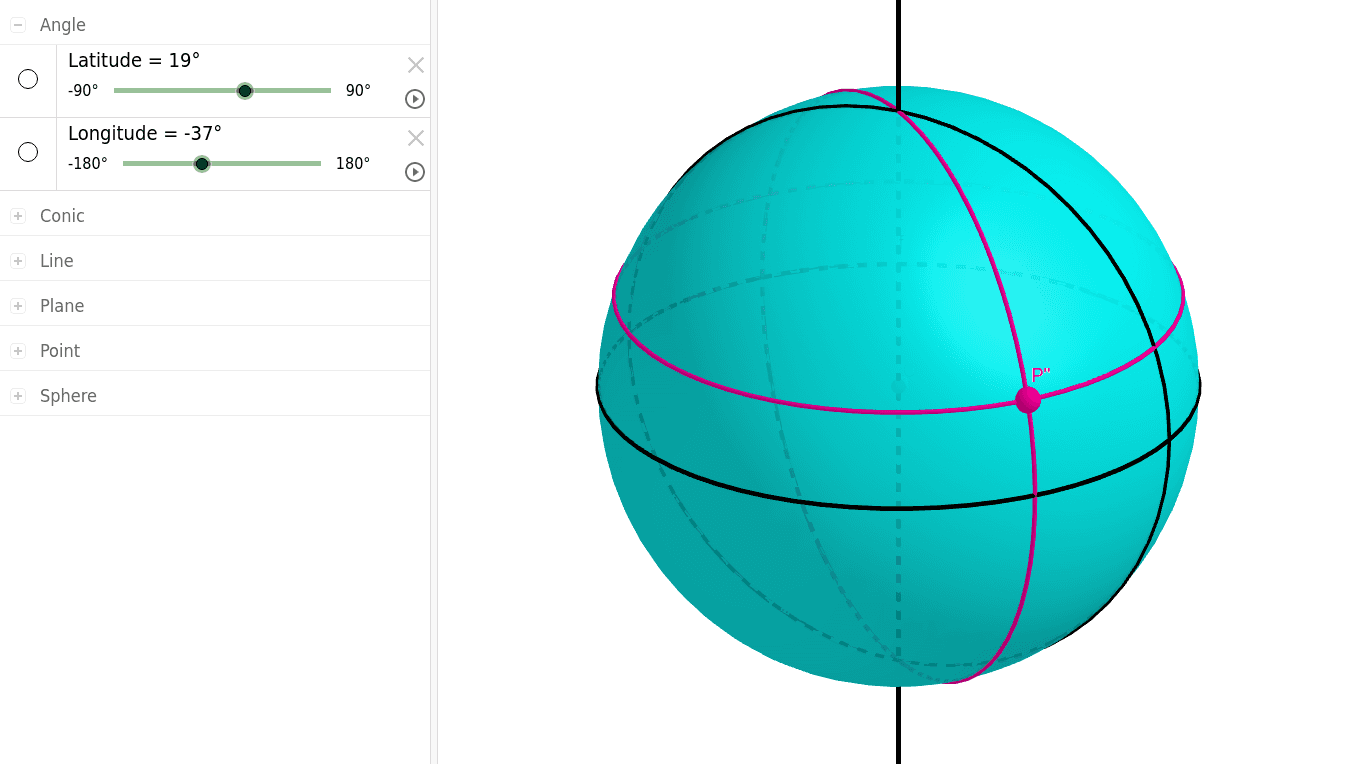Delete the Latitude entry with X icon

[x=416, y=65]
